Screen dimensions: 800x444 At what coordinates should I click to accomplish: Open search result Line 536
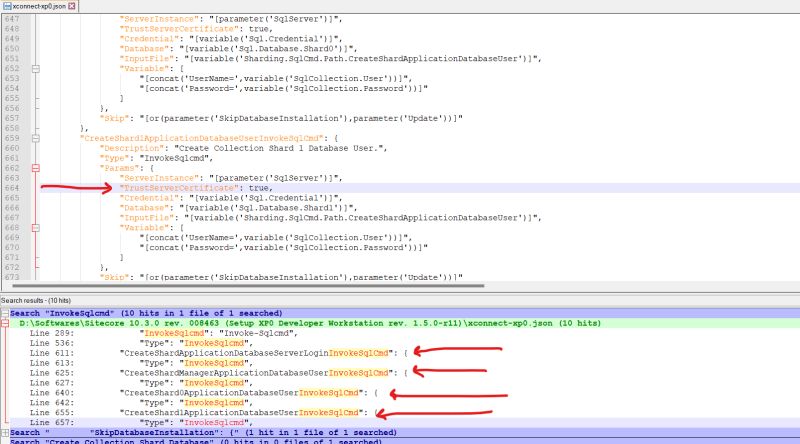(x=141, y=343)
